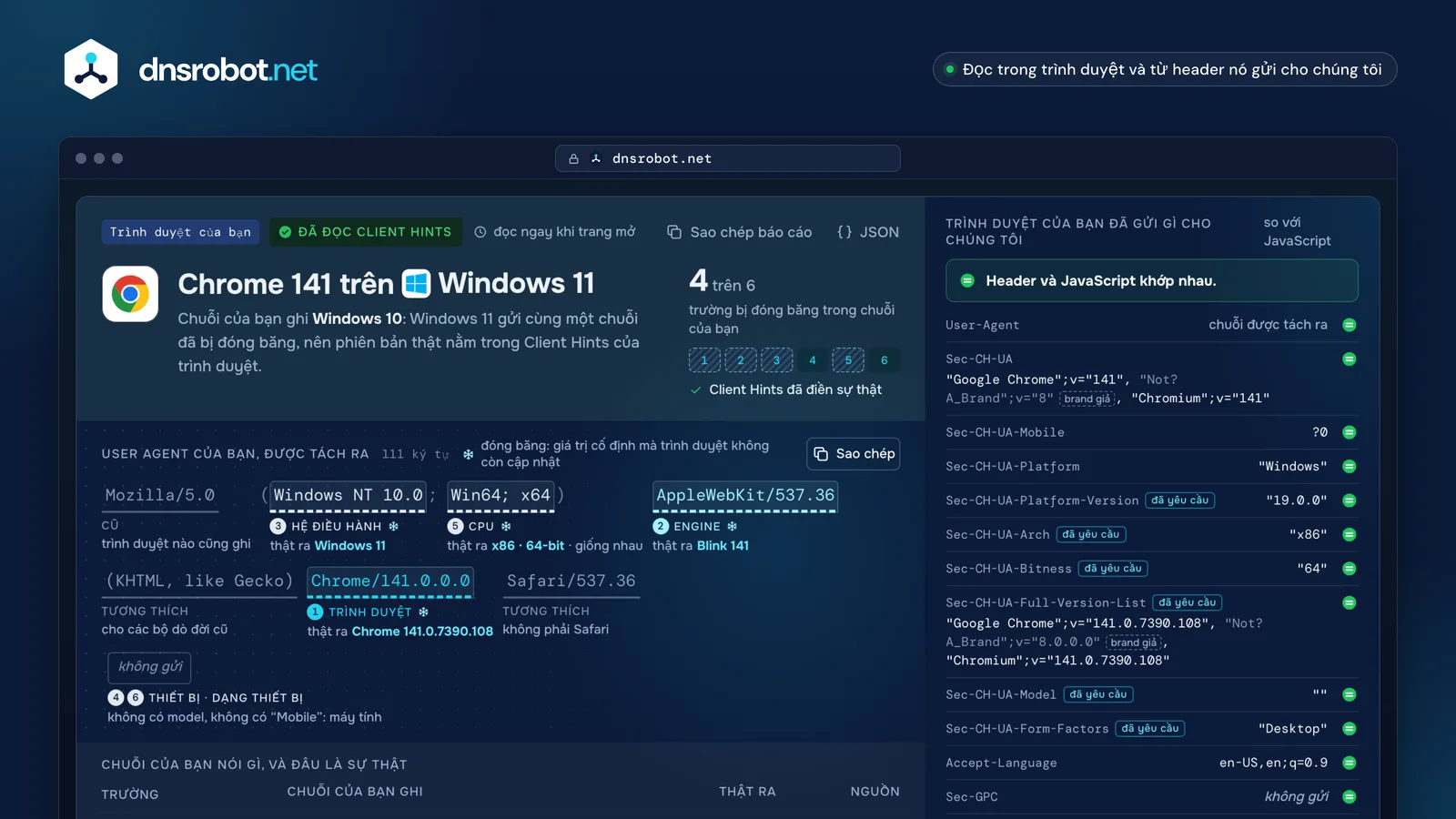Viewport: 1456px width, 819px height.
Task: Click the Chrome 141.0.7390.108 real version text
Action: pos(422,631)
